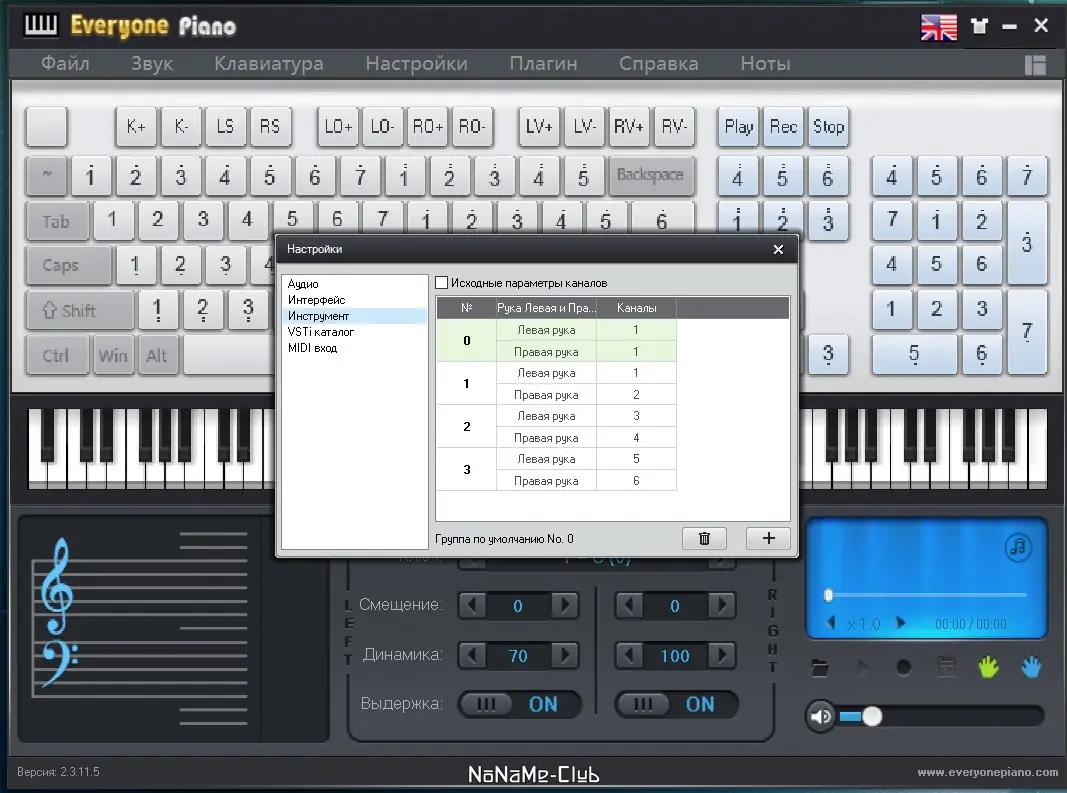Toggle left hand Выдержка ON switch

click(x=520, y=704)
